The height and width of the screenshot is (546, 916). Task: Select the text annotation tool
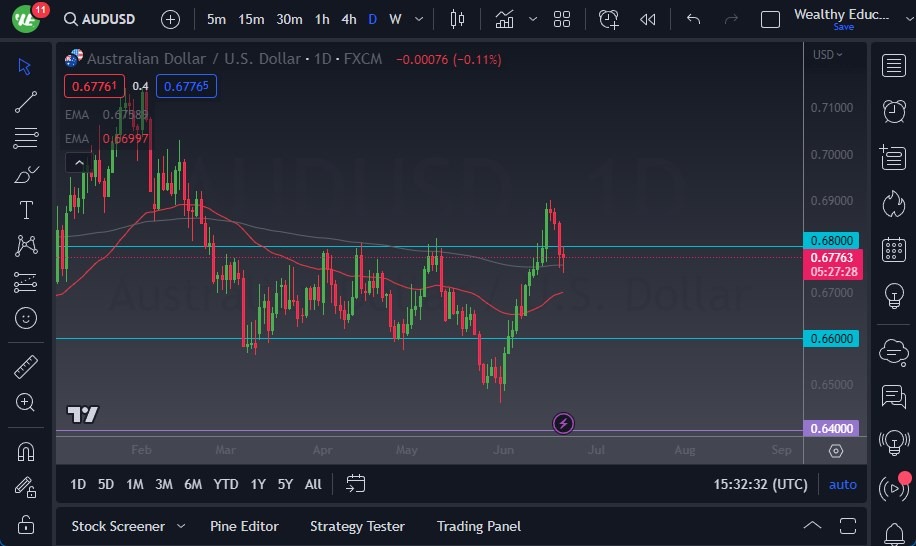[26, 210]
